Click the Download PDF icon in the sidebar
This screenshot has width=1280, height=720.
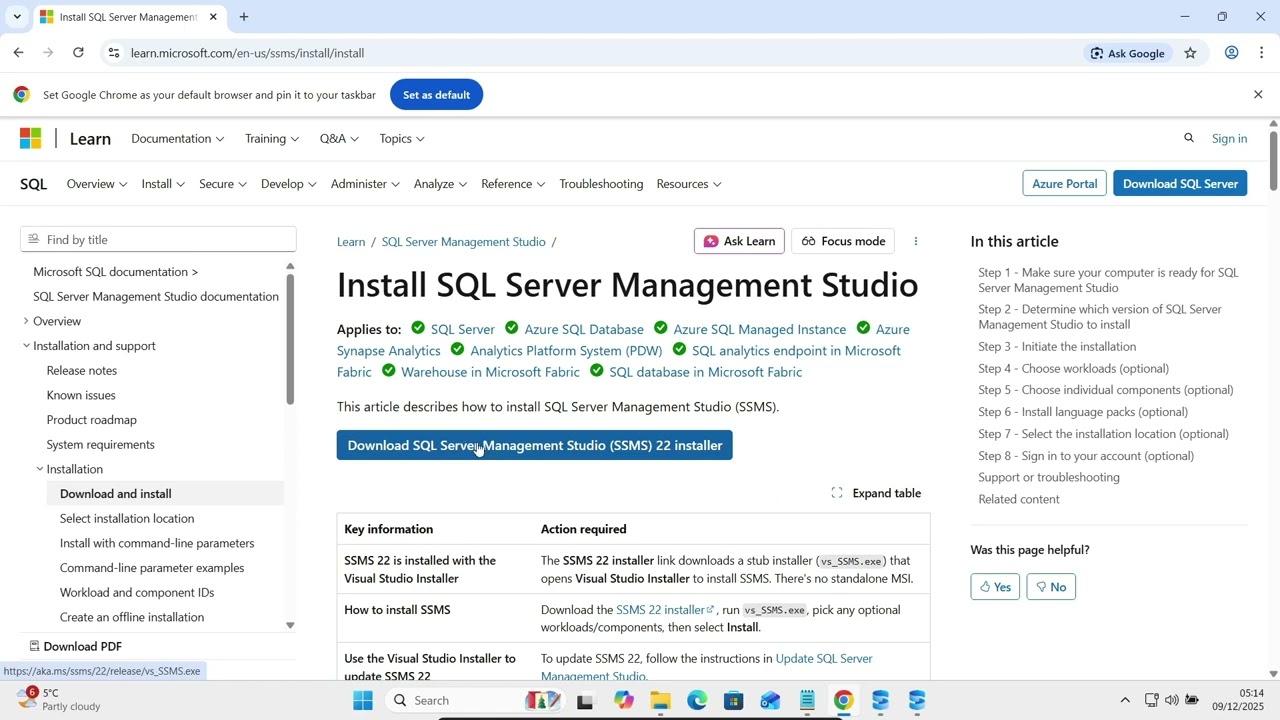34,646
